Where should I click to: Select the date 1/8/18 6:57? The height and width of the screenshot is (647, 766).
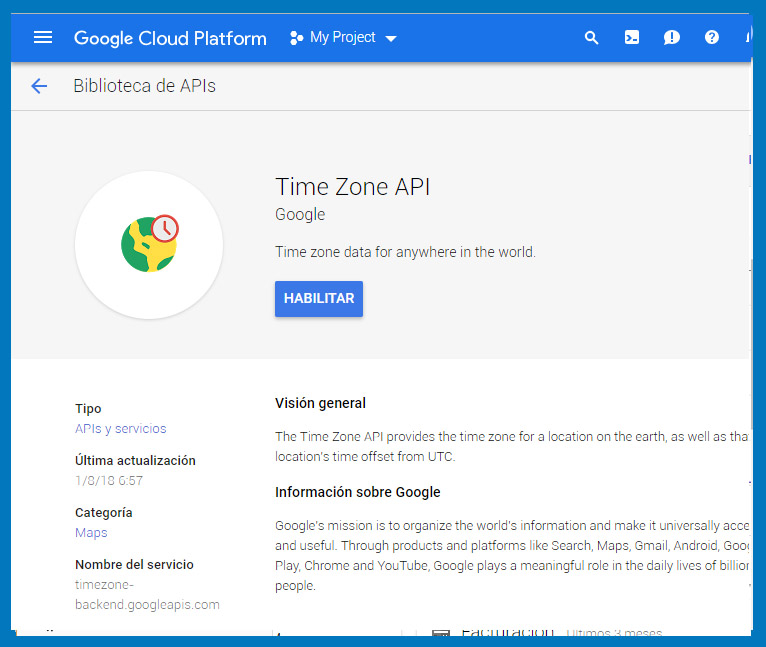(x=109, y=480)
